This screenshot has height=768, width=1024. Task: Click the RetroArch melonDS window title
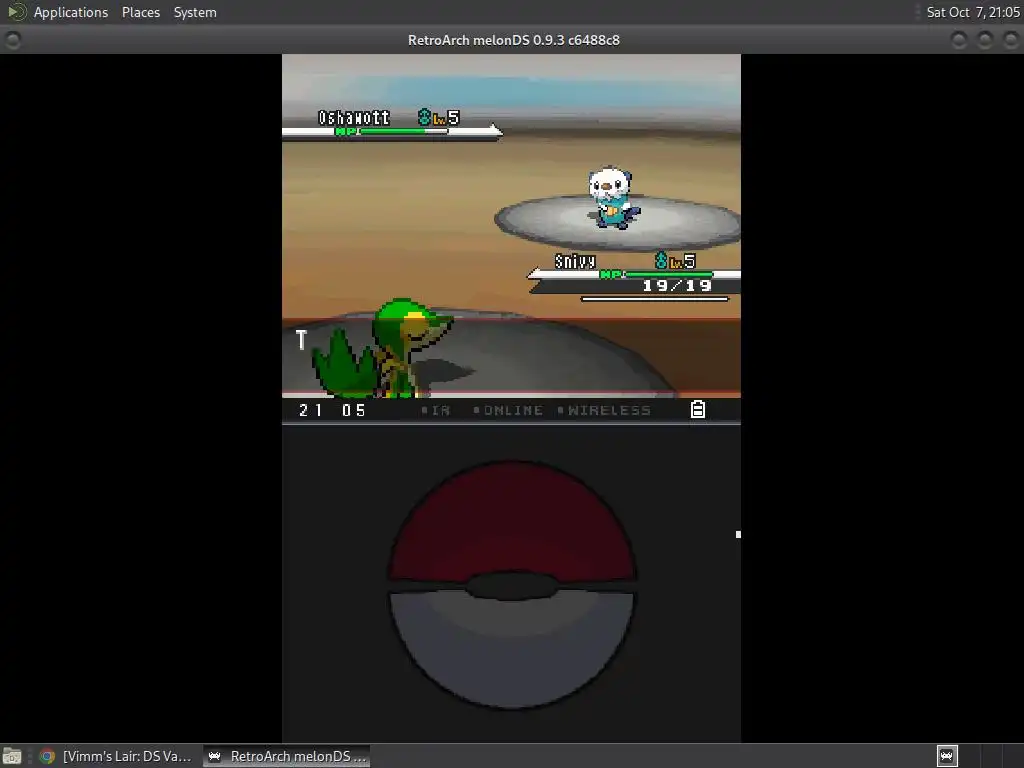(x=513, y=40)
